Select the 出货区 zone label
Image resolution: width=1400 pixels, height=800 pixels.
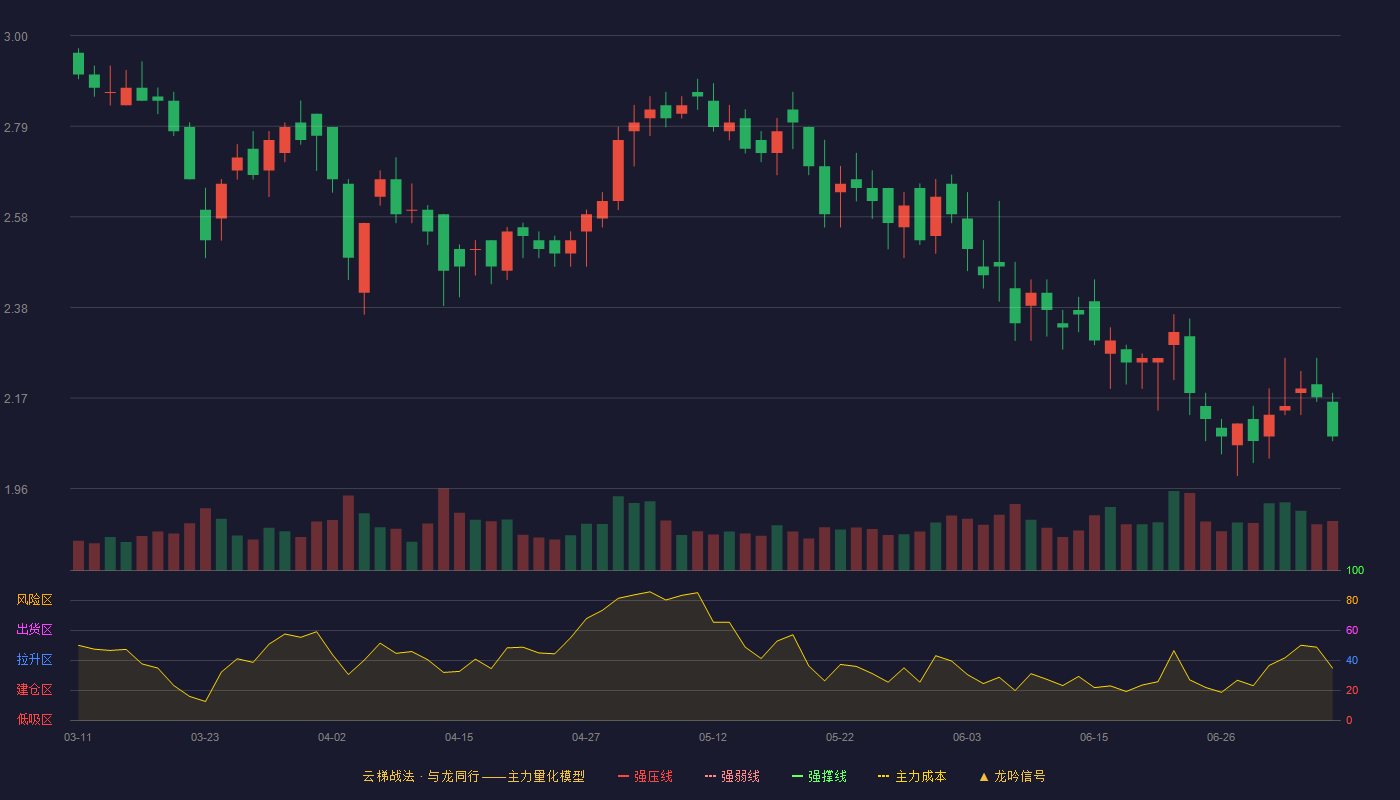click(34, 630)
